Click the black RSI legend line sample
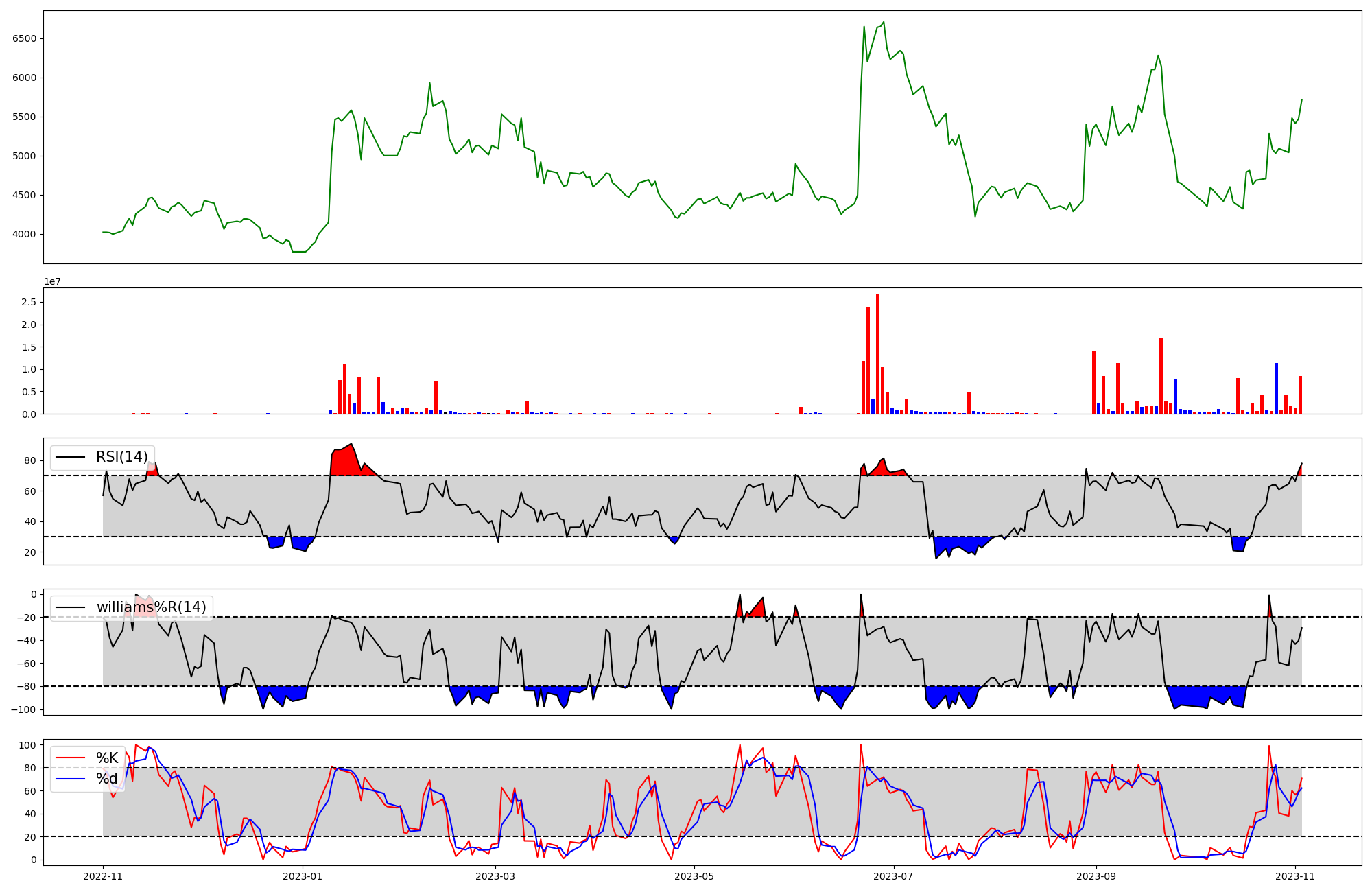The width and height of the screenshot is (1372, 892). (x=70, y=457)
